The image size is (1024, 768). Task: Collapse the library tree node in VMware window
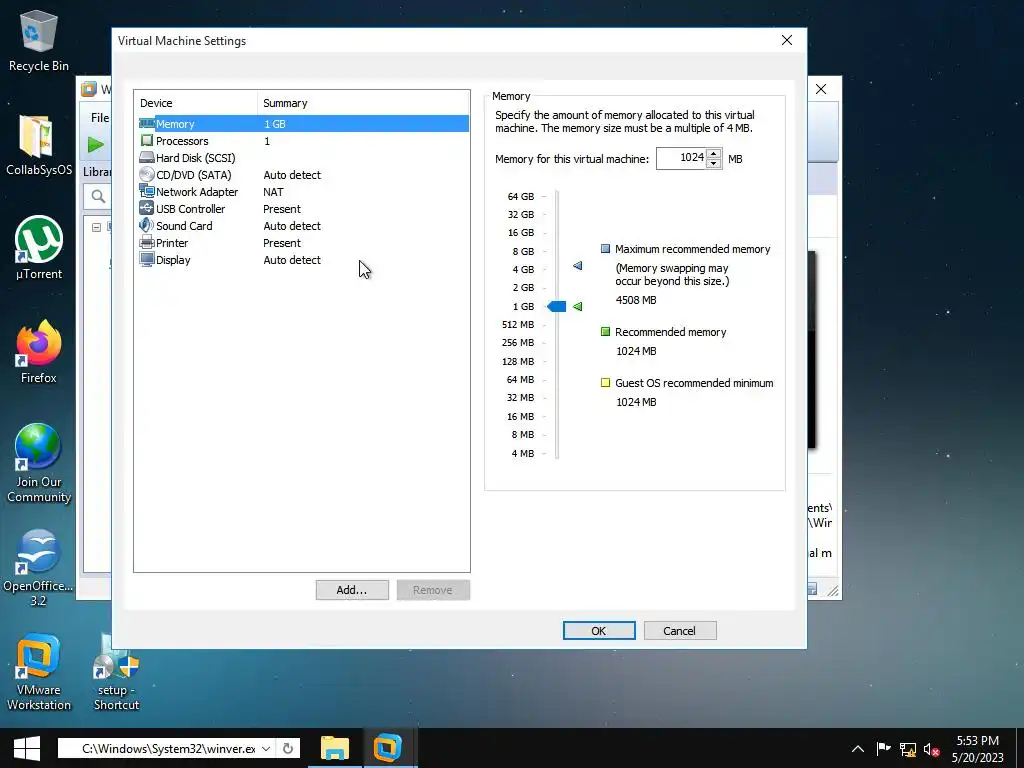tap(96, 227)
